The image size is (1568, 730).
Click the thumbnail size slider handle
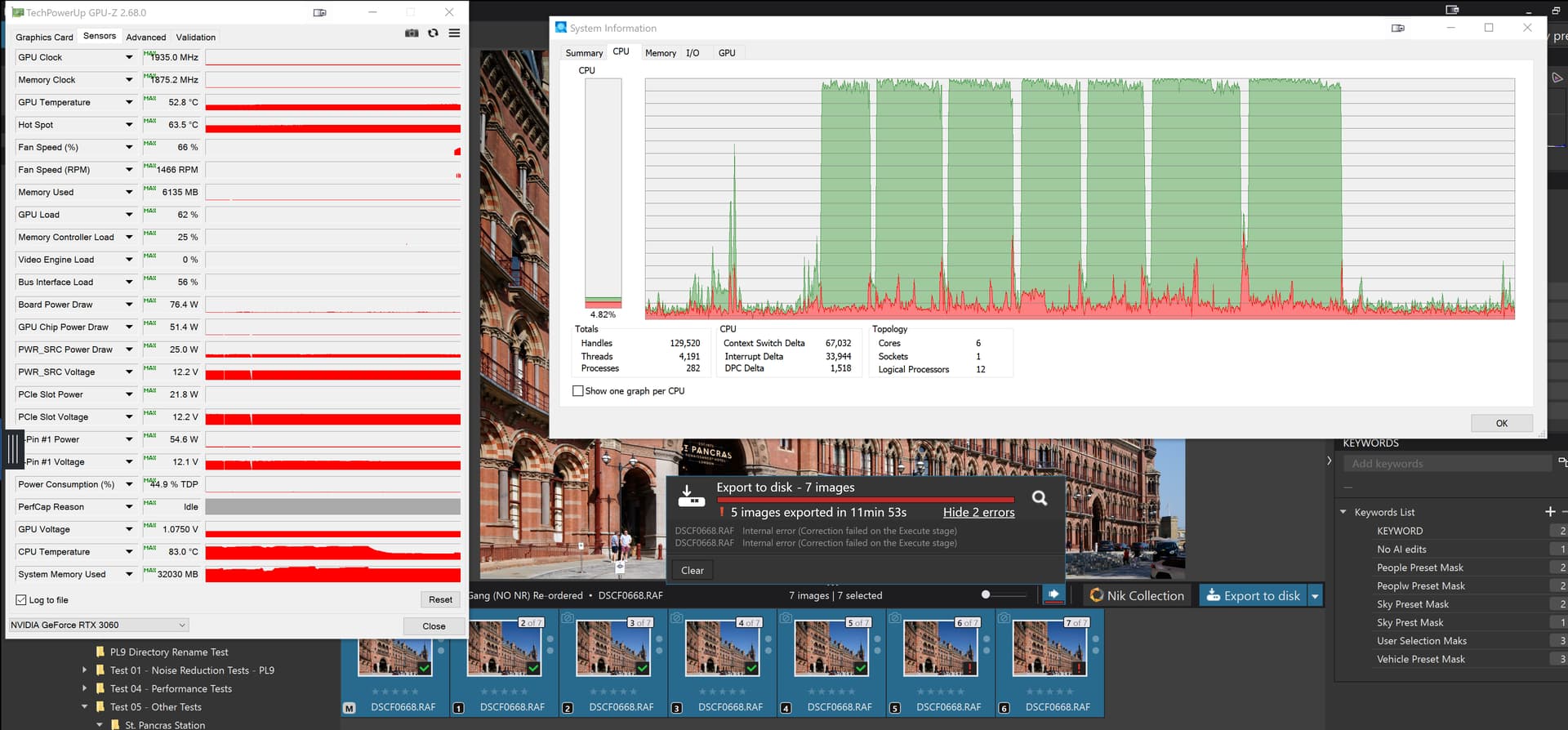click(x=986, y=594)
